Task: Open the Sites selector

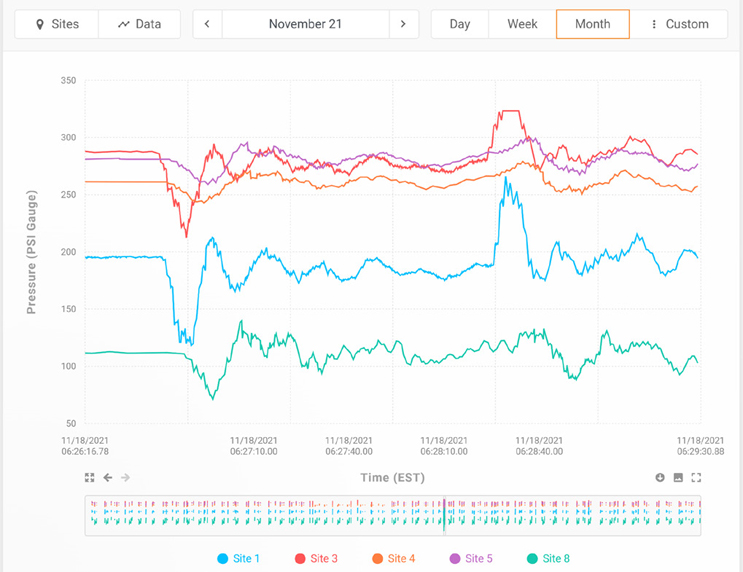Action: pos(57,24)
